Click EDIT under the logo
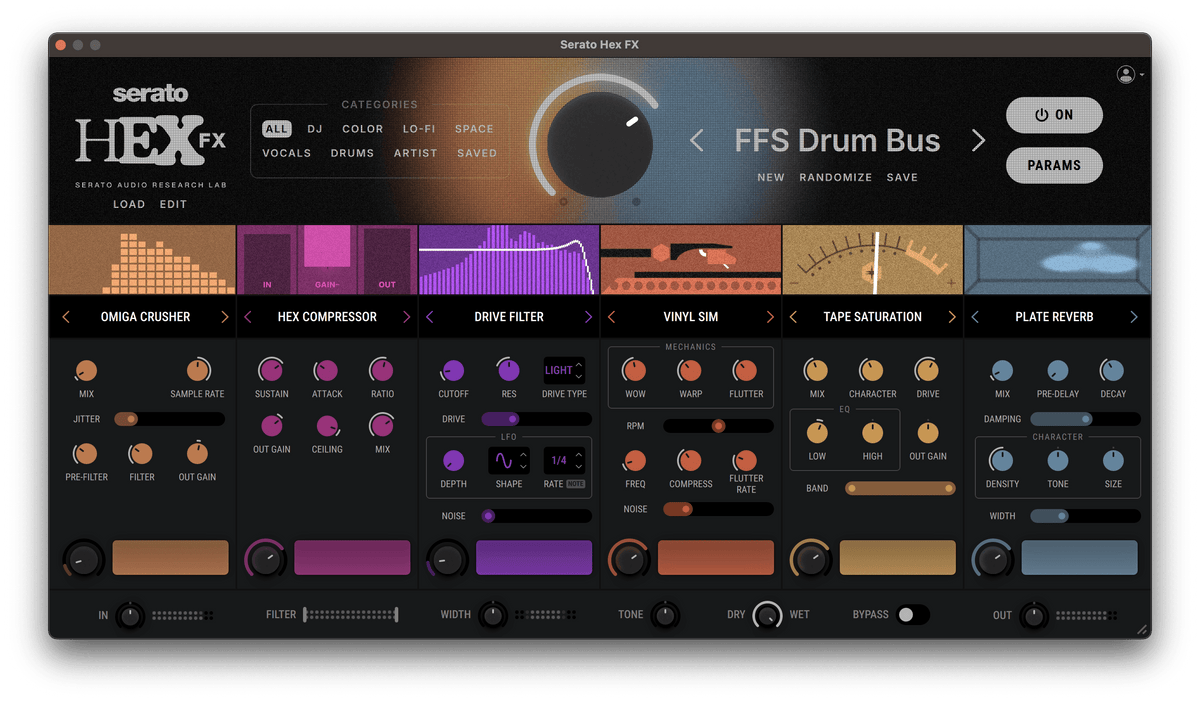The width and height of the screenshot is (1200, 703). 173,204
